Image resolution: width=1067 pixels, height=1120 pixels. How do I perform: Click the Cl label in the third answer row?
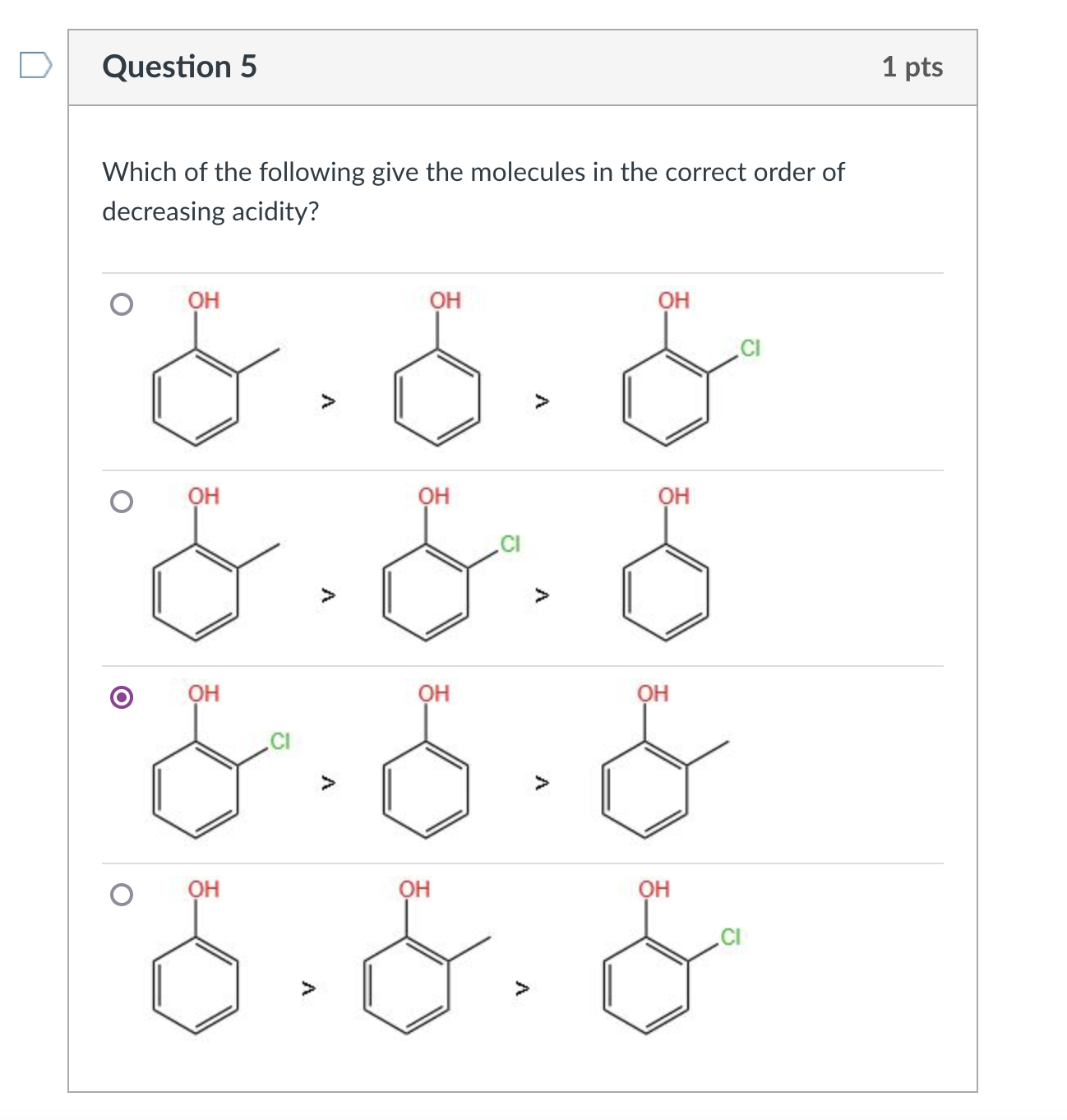tap(280, 741)
